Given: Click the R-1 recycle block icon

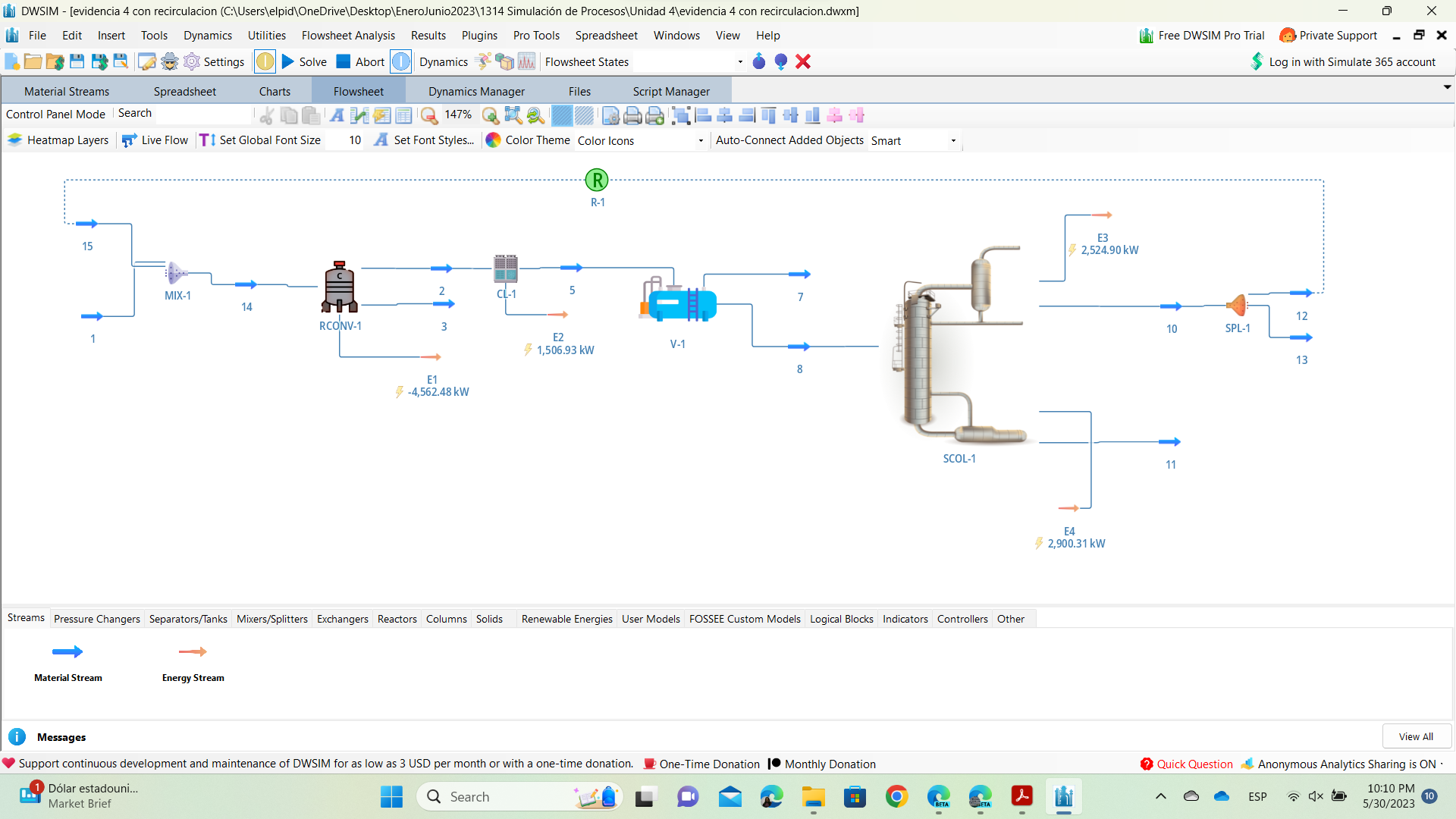Looking at the screenshot, I should click(597, 180).
